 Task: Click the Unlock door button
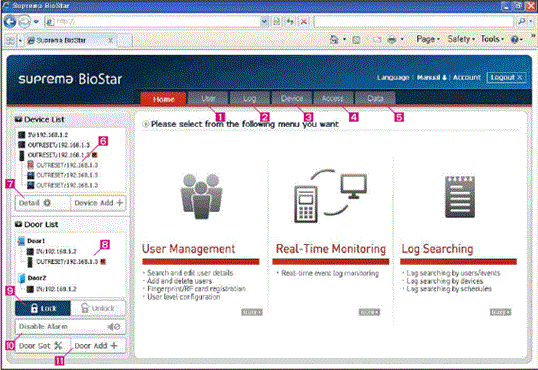(x=98, y=308)
